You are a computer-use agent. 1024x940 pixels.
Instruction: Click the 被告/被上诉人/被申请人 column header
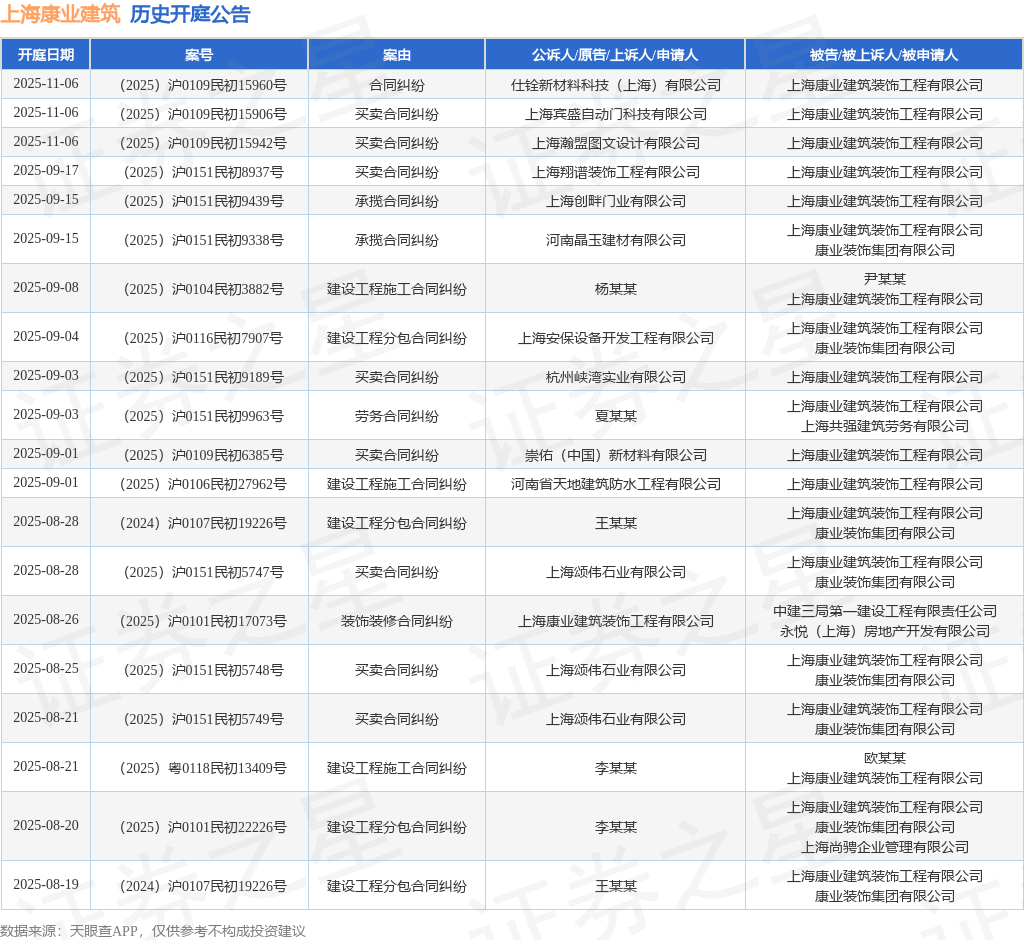click(x=884, y=55)
